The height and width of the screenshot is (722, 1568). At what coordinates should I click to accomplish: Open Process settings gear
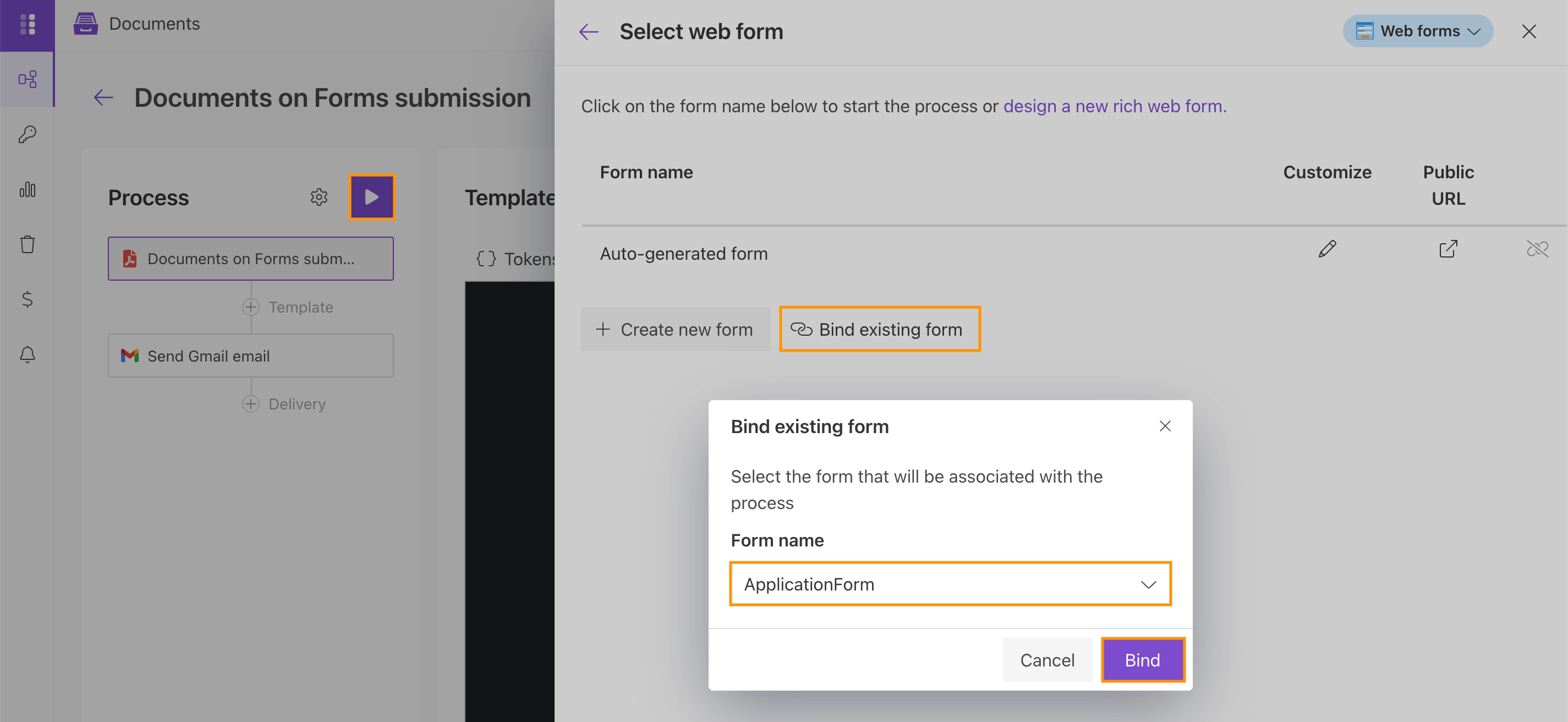319,196
